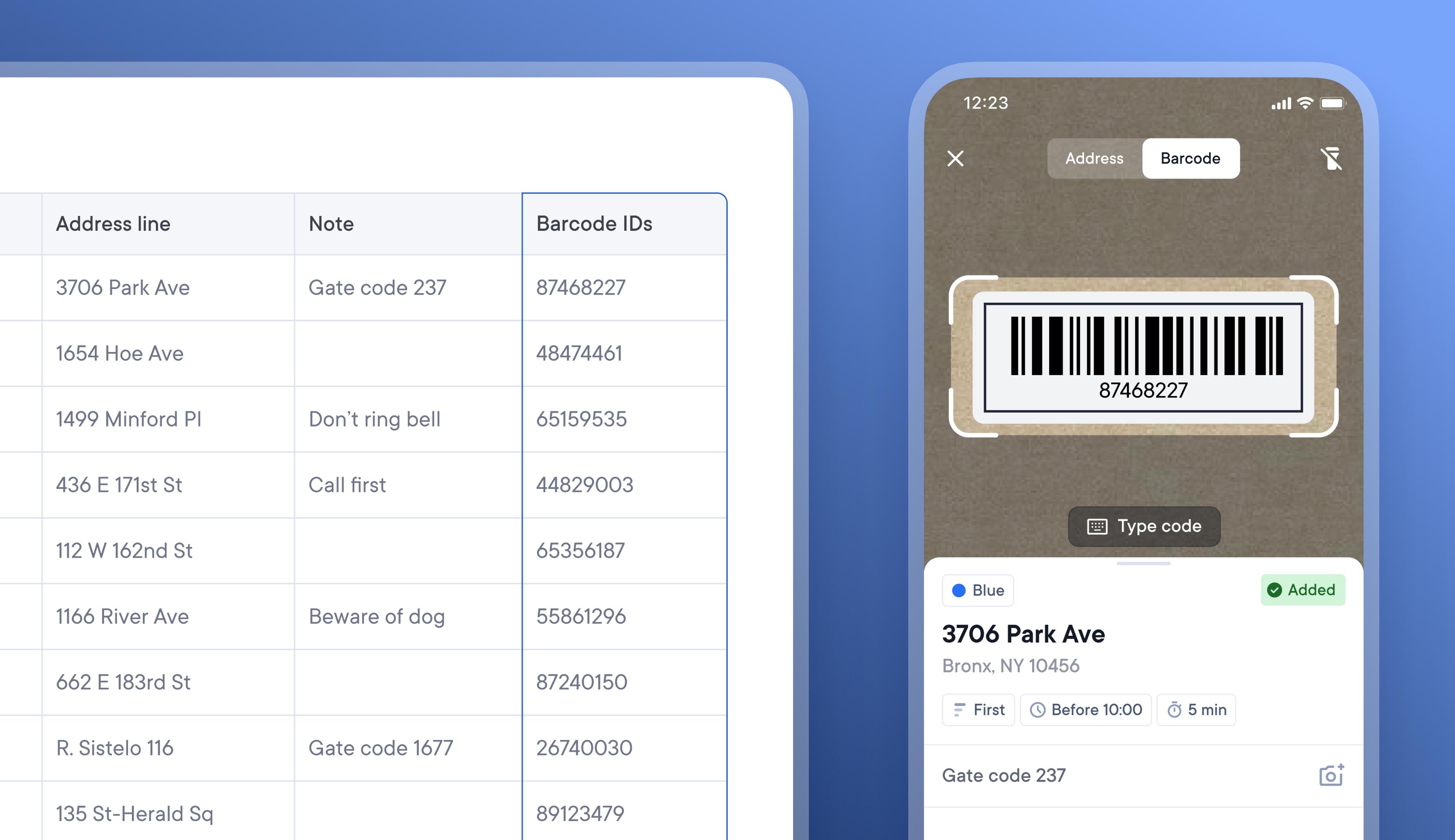Tap the Bronx, NY 10456 subtitle

click(x=1011, y=666)
